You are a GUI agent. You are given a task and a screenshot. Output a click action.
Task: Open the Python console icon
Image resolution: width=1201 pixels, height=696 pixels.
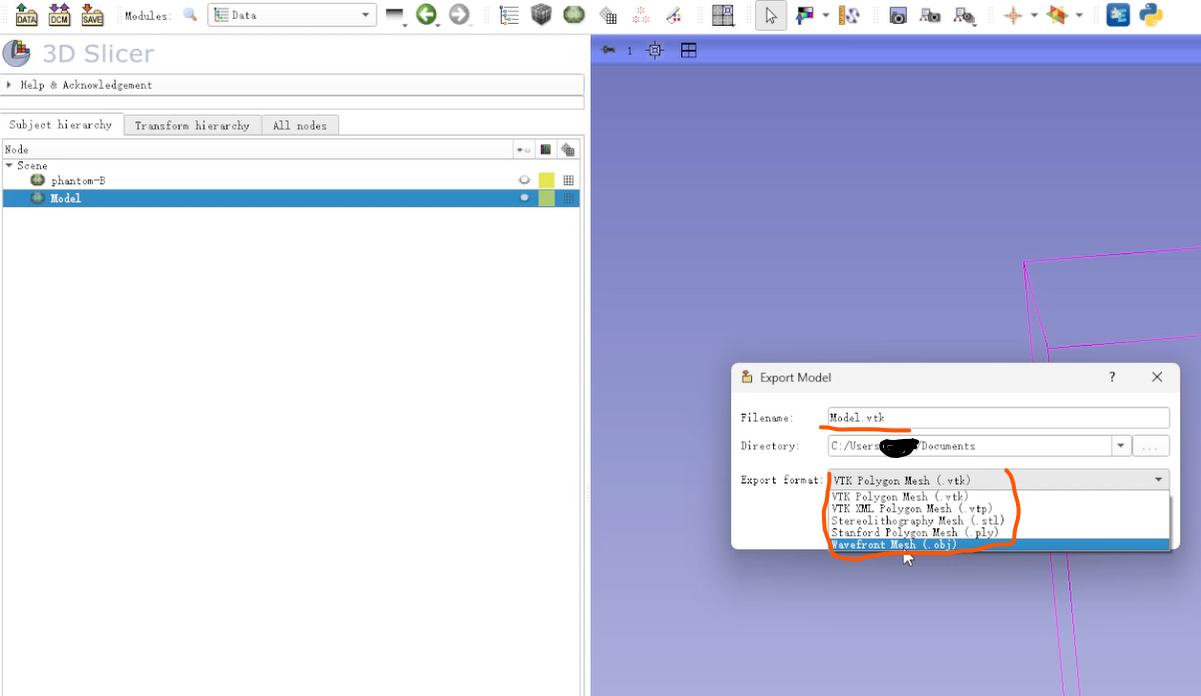coord(1151,15)
